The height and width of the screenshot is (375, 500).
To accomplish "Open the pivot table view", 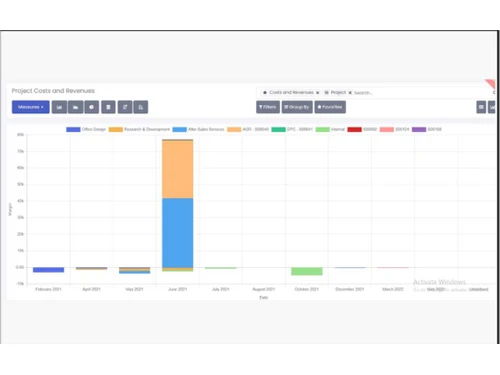I will [x=481, y=107].
